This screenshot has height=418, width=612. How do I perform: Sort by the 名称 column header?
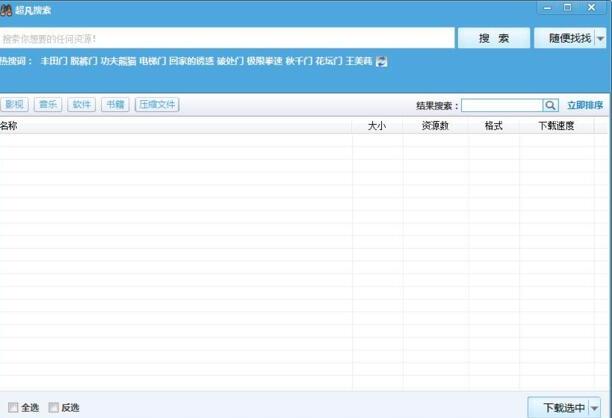tap(176, 126)
